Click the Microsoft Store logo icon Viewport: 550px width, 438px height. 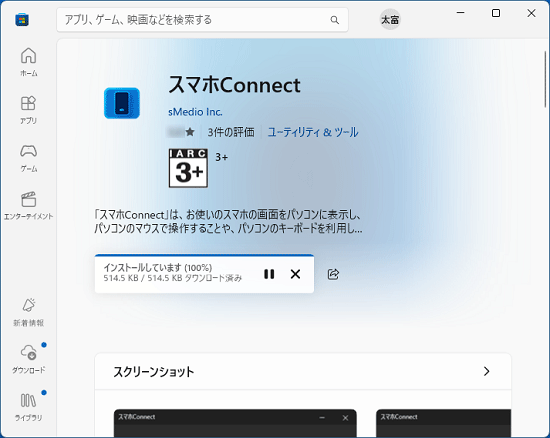tap(22, 20)
